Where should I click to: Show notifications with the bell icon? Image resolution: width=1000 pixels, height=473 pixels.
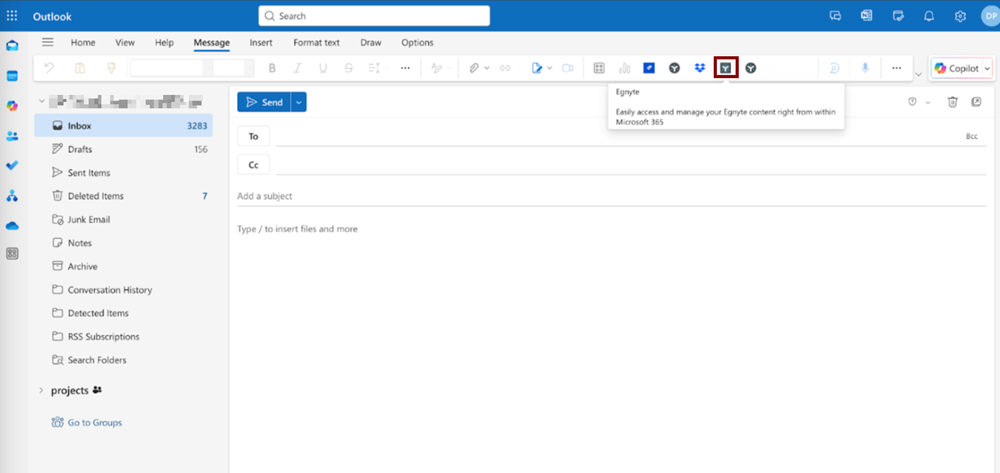pyautogui.click(x=929, y=16)
